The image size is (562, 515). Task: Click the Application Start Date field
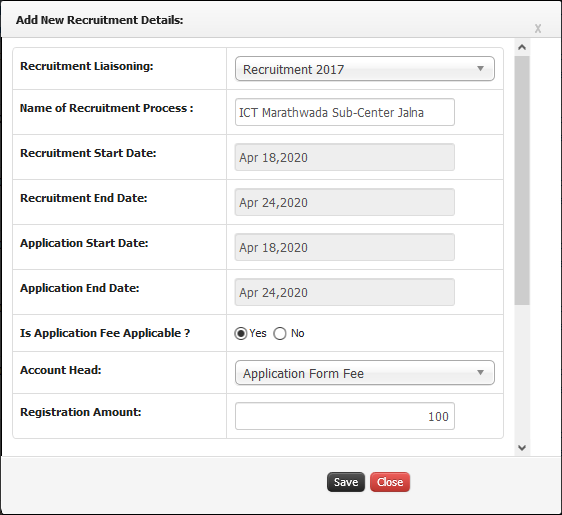click(x=345, y=247)
